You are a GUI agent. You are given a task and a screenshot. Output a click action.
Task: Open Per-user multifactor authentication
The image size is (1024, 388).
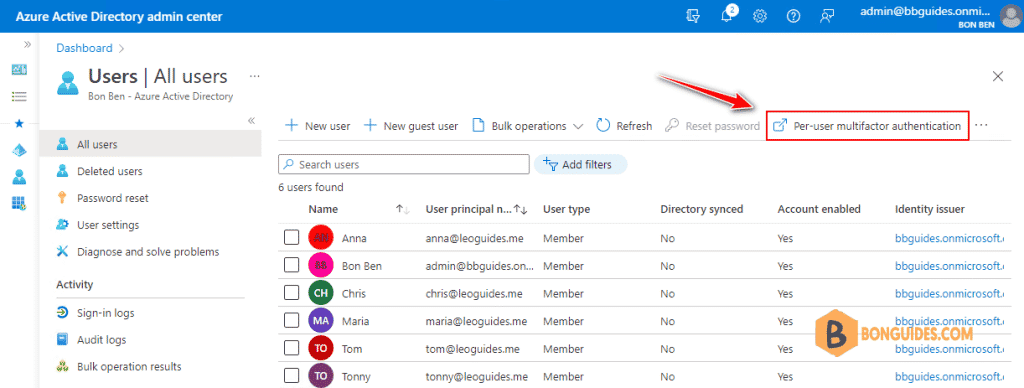[x=867, y=126]
